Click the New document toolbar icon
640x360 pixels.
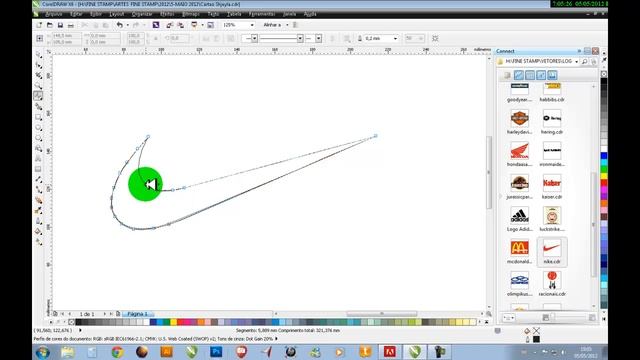(39, 25)
